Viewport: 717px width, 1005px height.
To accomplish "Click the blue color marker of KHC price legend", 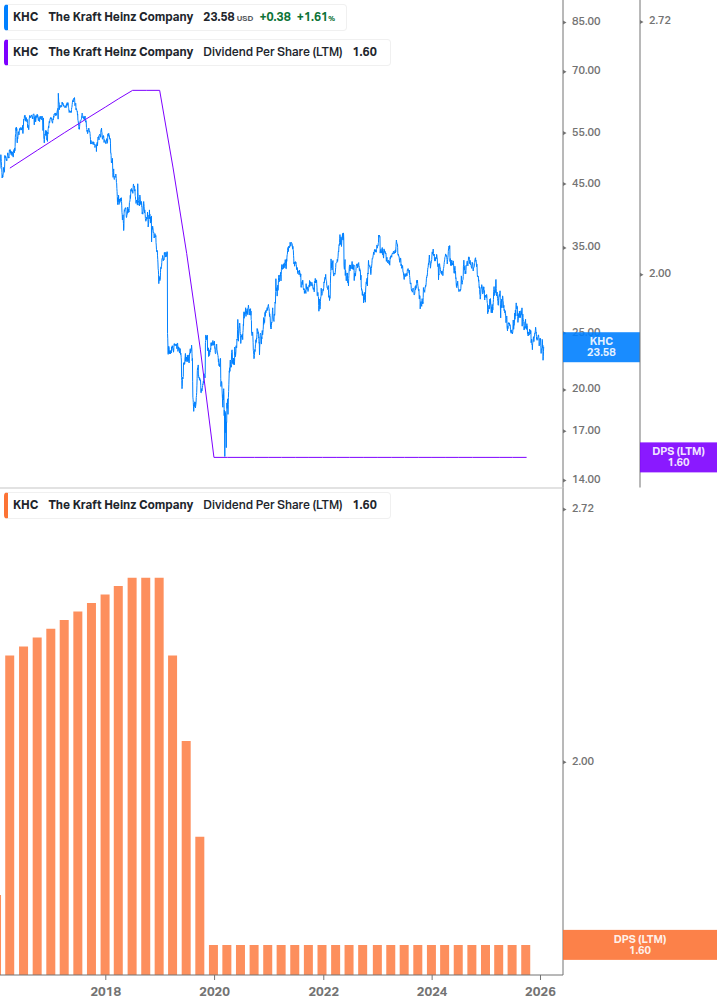I will point(6,17).
